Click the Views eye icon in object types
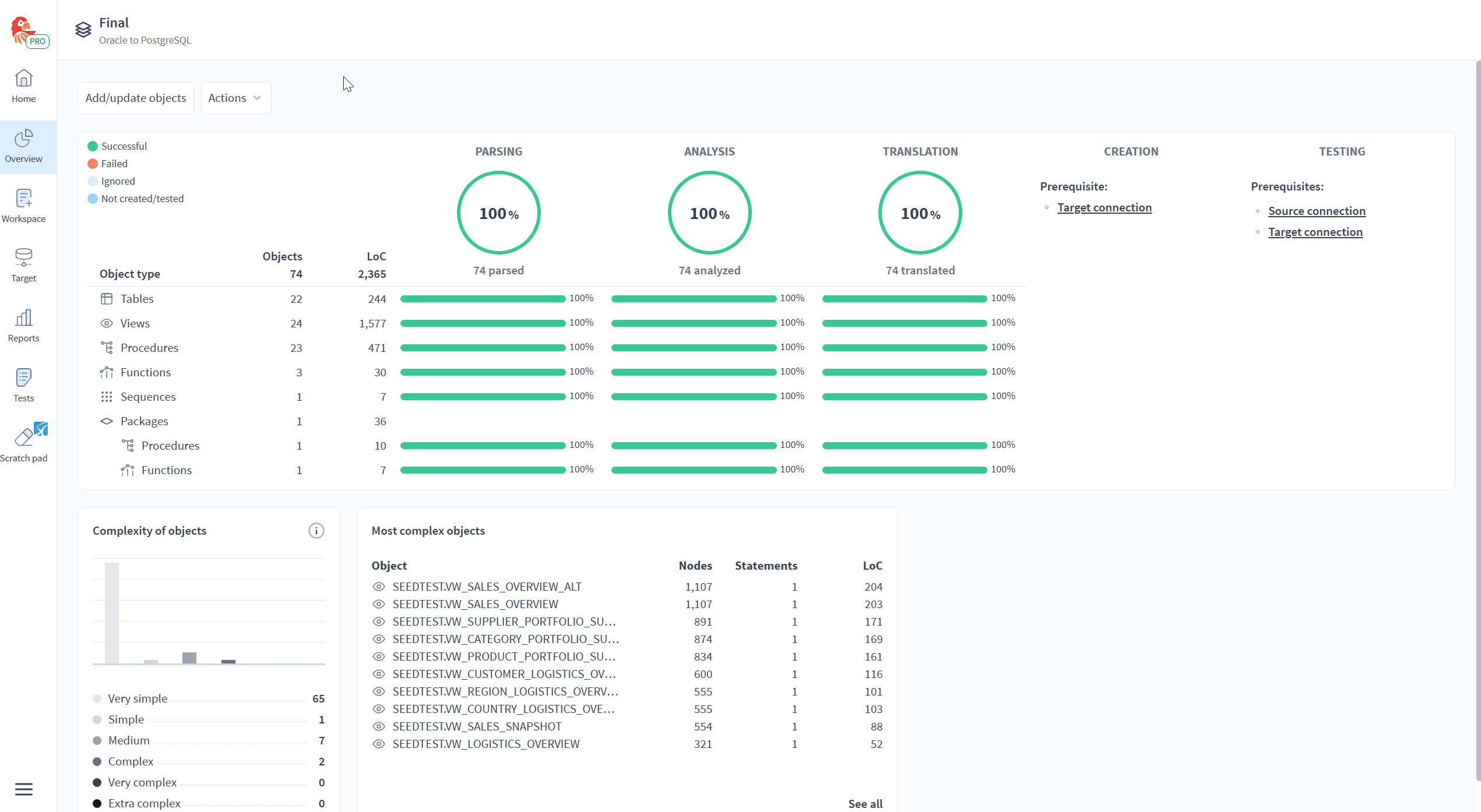 coord(107,323)
